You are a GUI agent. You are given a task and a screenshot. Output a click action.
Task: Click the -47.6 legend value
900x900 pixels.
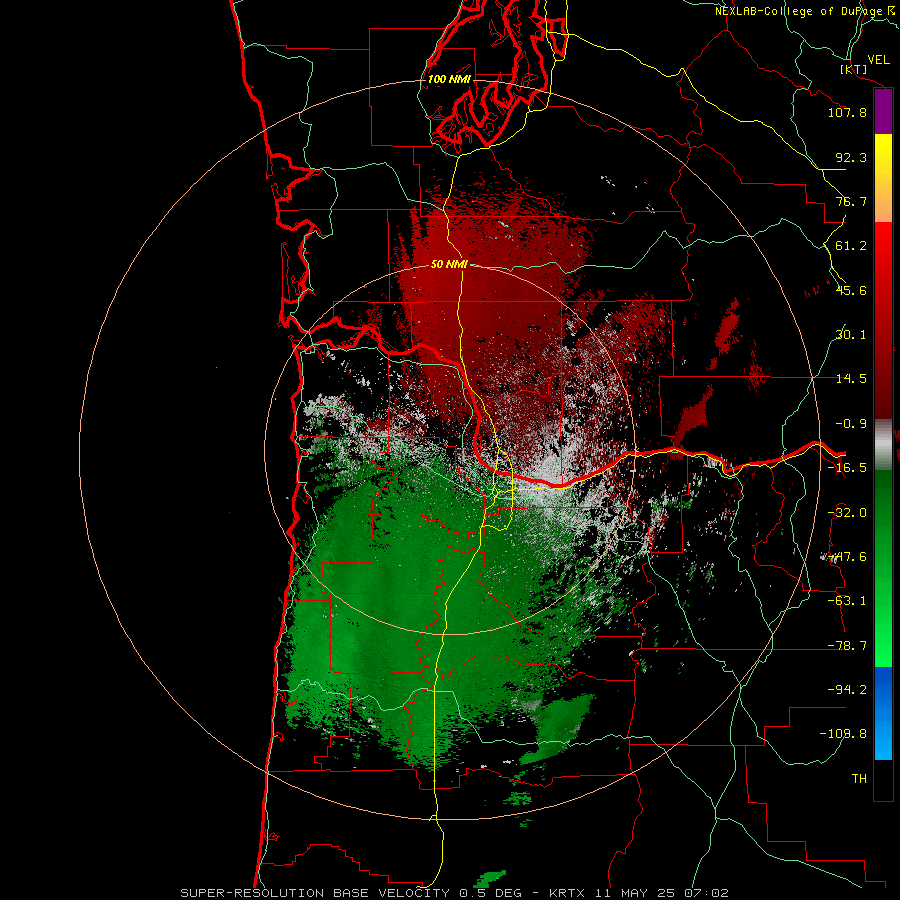pos(847,557)
